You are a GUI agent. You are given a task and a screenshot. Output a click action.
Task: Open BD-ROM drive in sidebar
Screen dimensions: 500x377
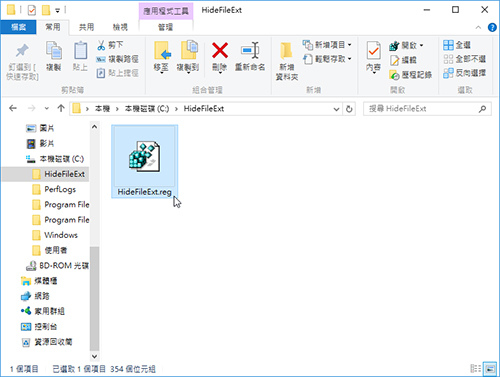tap(57, 266)
